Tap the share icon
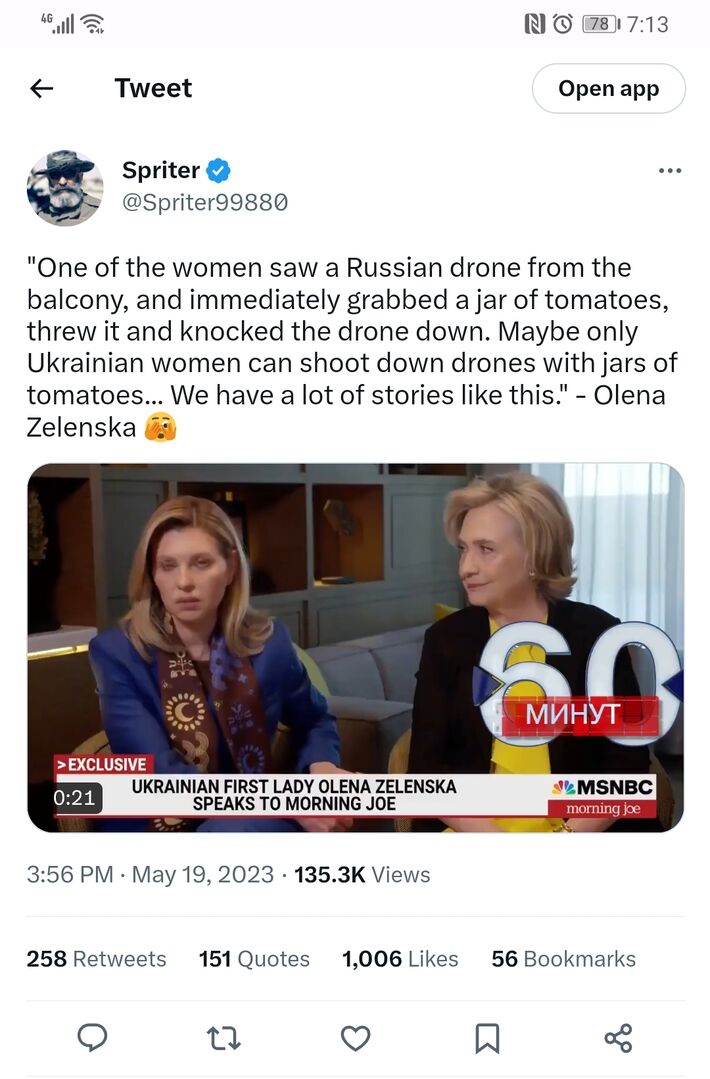 point(618,1038)
